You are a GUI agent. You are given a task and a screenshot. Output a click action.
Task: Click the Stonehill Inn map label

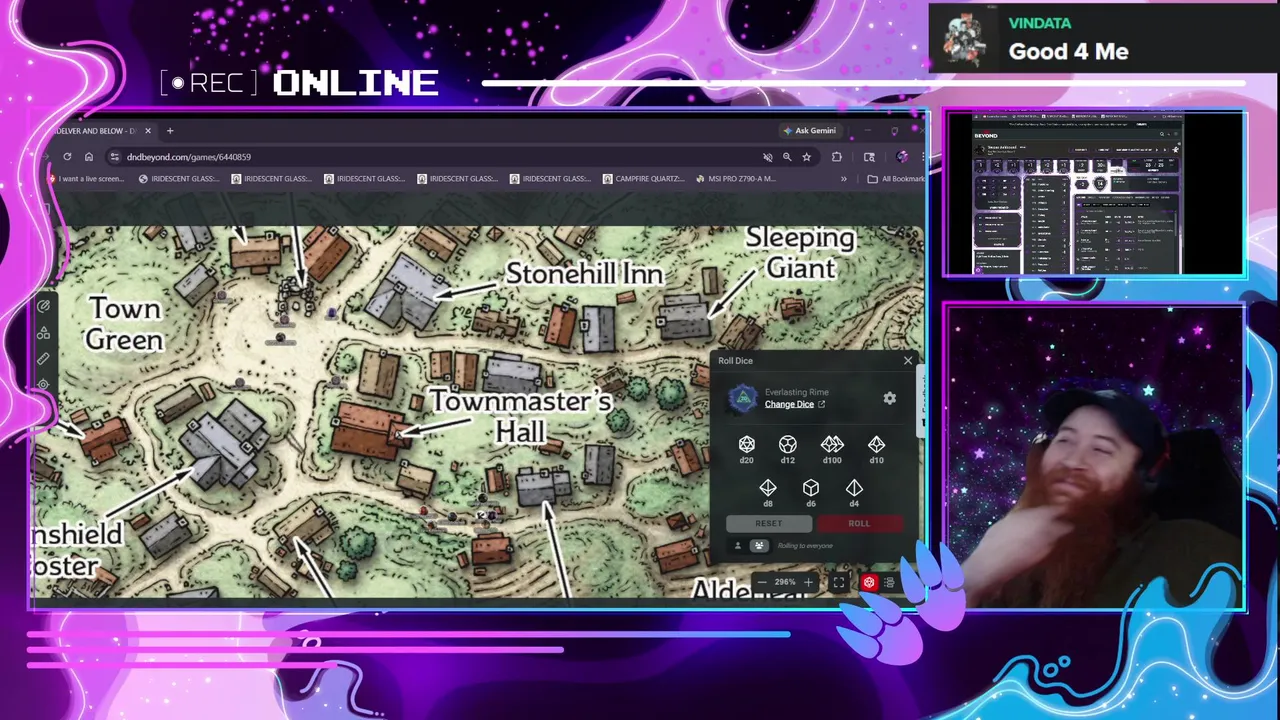pyautogui.click(x=584, y=274)
